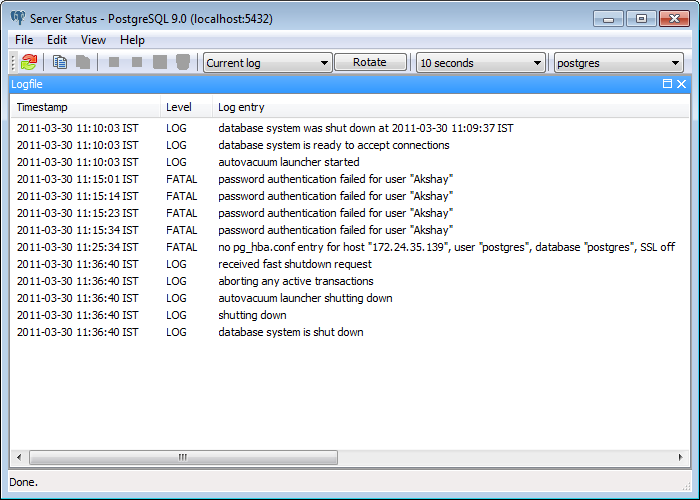Open the Help menu

coord(132,40)
